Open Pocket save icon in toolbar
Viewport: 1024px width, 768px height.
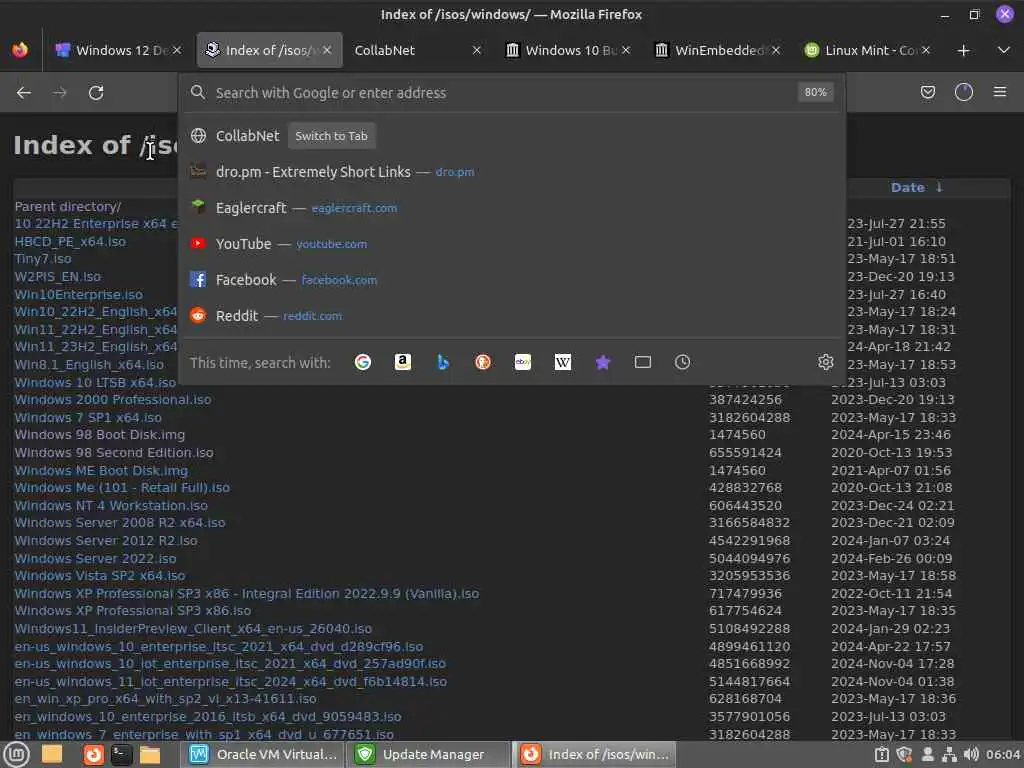[x=927, y=93]
